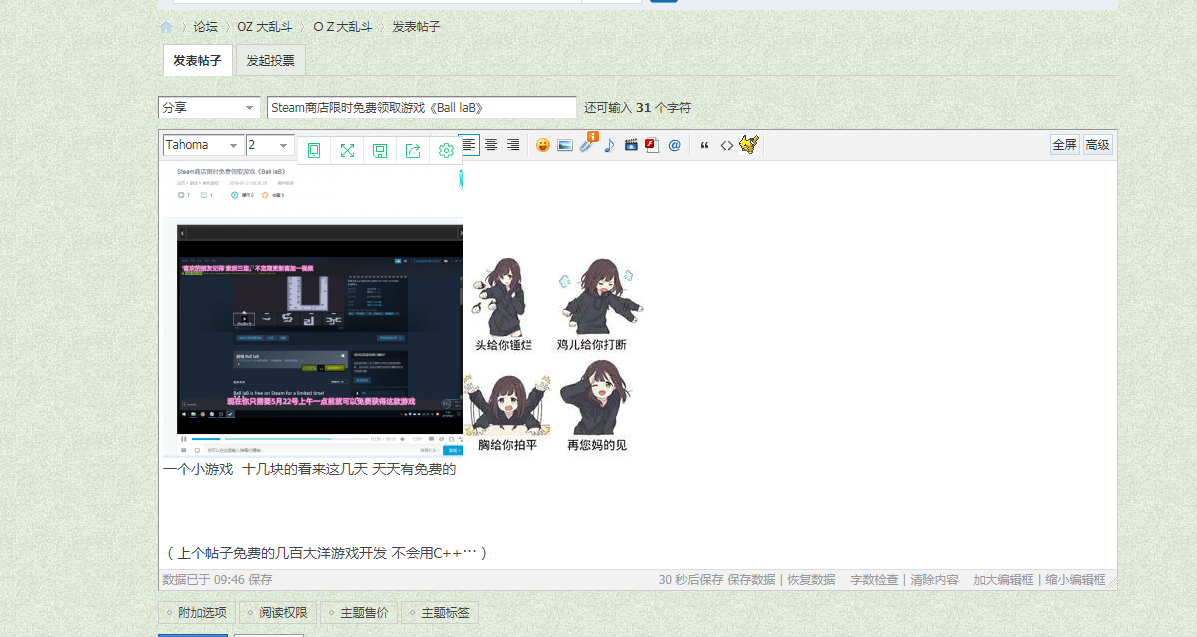1197x637 pixels.
Task: Click 清除内容 to clear content
Action: point(934,580)
